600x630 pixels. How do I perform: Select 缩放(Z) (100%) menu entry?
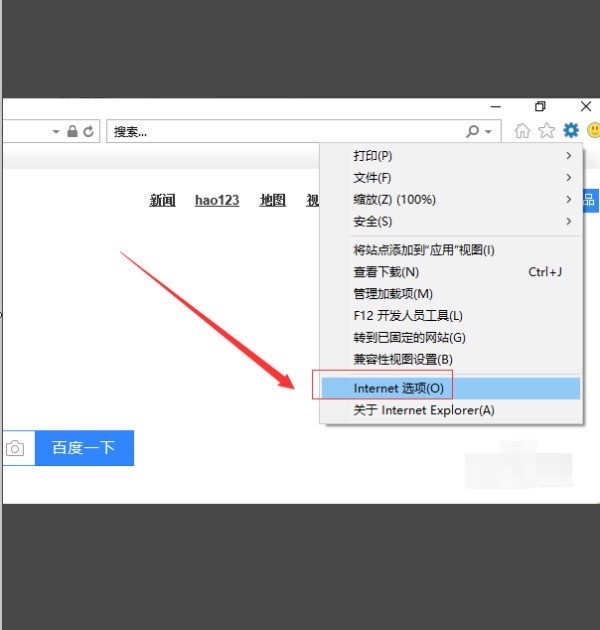click(451, 199)
